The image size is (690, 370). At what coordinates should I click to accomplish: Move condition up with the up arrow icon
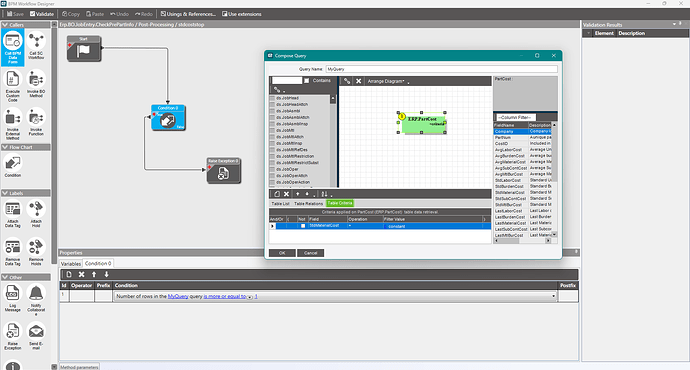click(94, 274)
